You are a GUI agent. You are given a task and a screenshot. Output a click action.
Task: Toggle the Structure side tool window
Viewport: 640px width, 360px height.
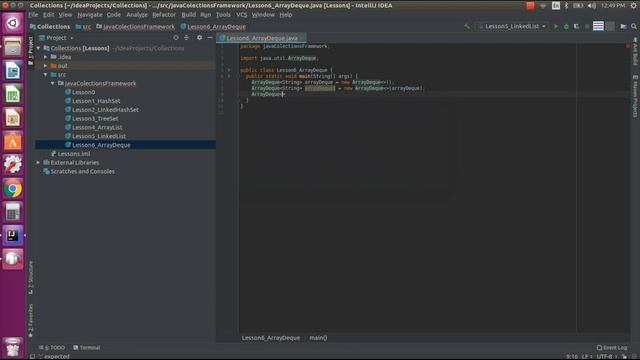[x=31, y=278]
